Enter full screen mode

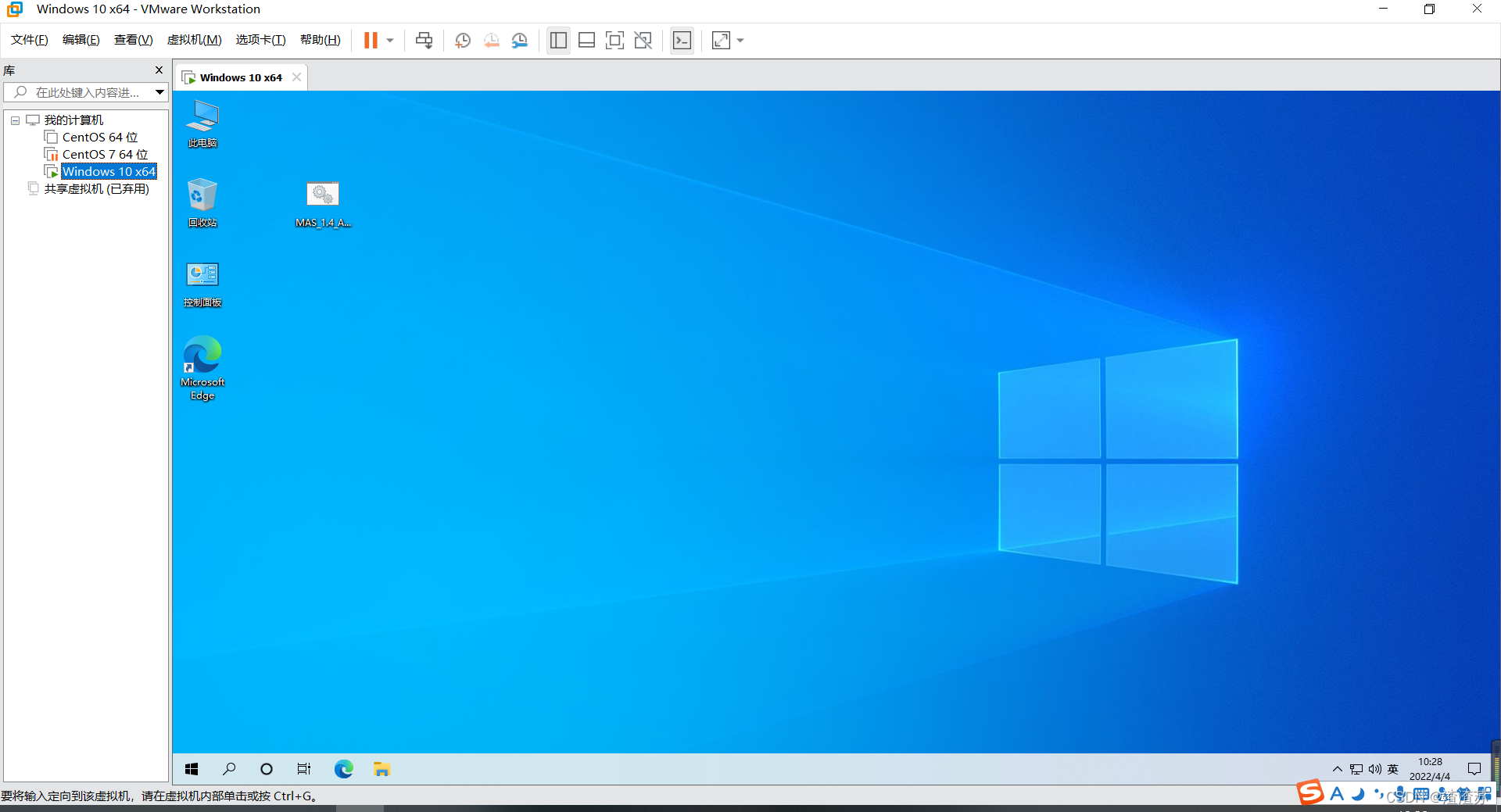coord(614,41)
